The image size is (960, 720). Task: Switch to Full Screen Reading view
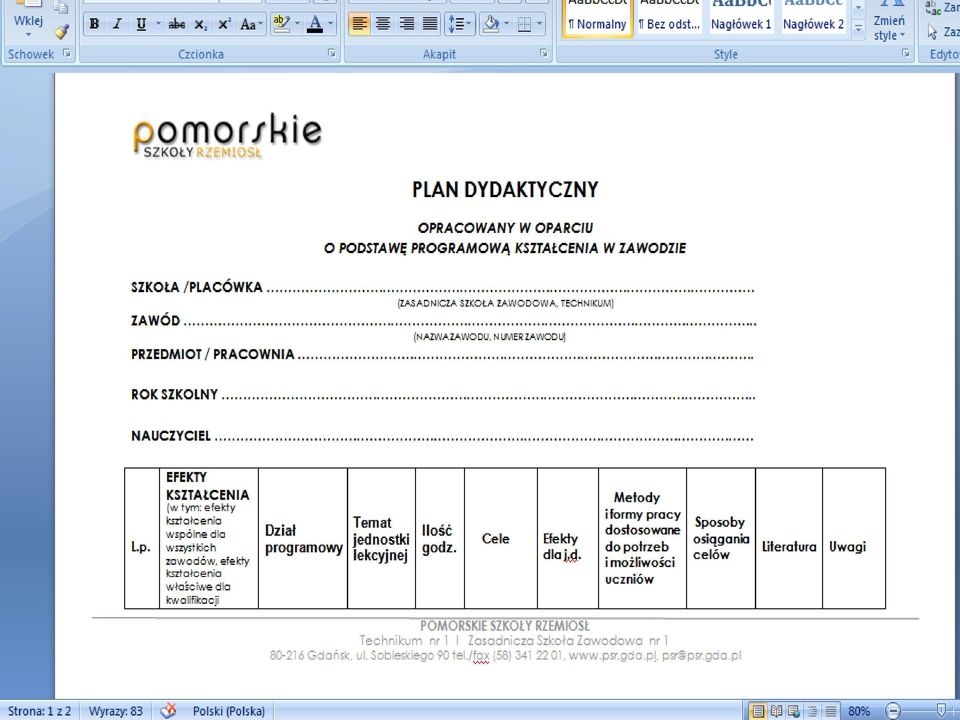click(776, 711)
